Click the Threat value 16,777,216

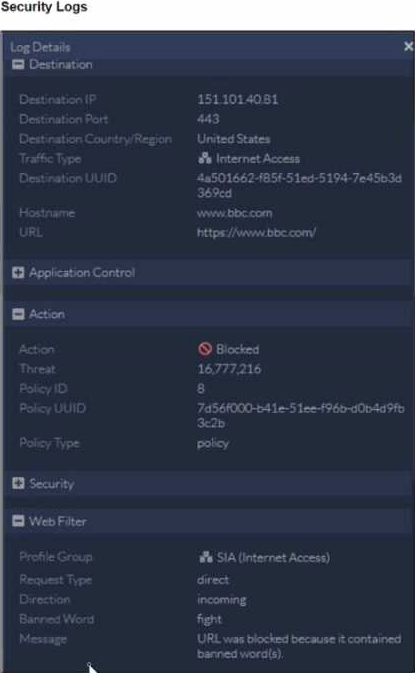click(x=229, y=369)
